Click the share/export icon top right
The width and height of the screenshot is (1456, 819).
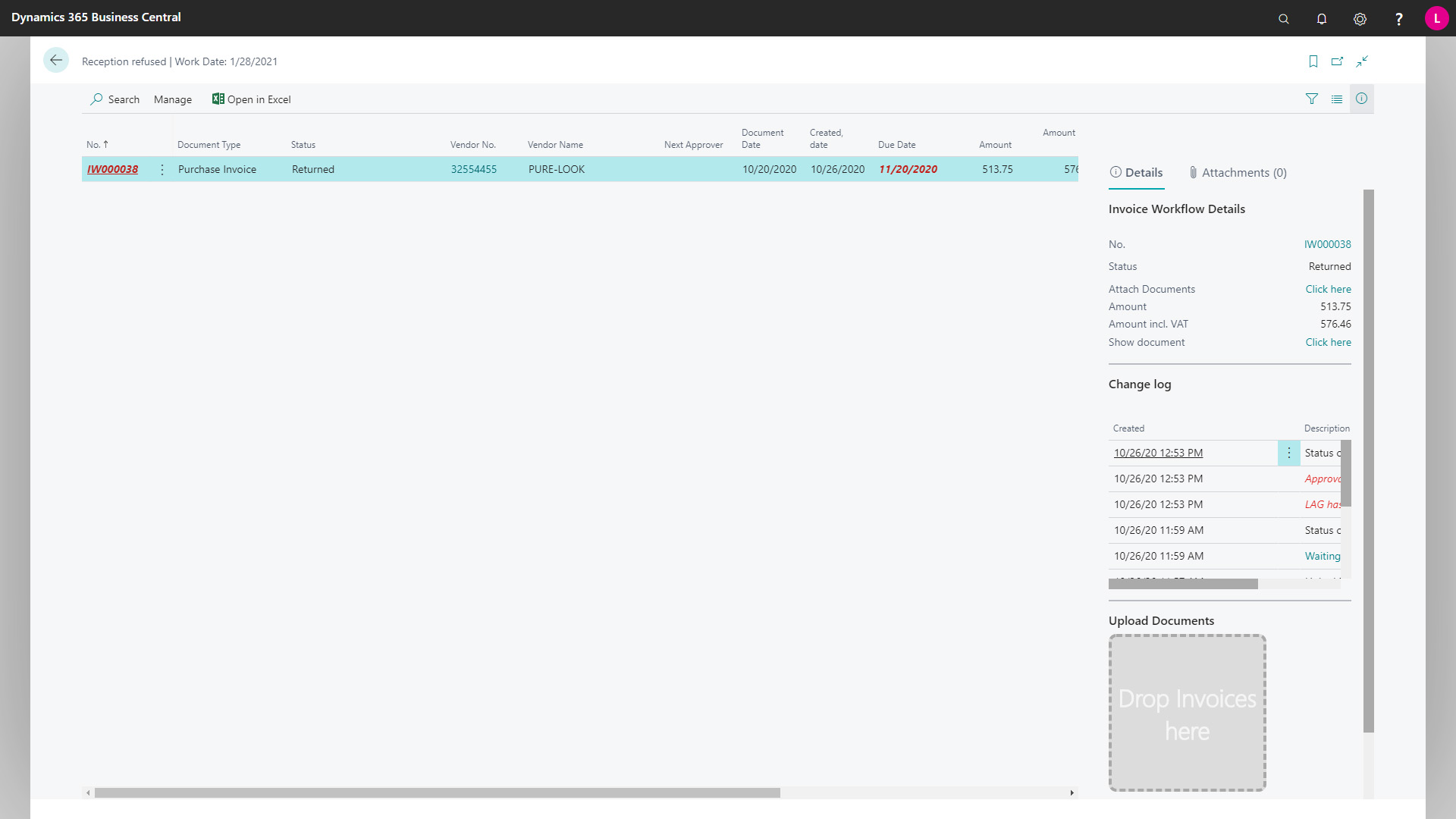1337,61
